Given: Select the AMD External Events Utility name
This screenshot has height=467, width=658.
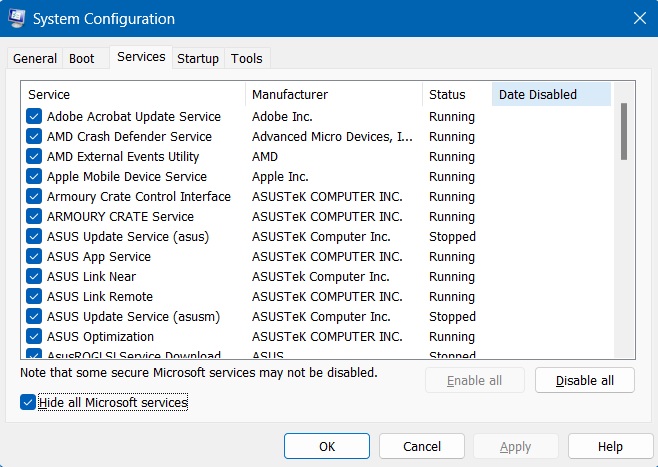Looking at the screenshot, I should click(123, 157).
